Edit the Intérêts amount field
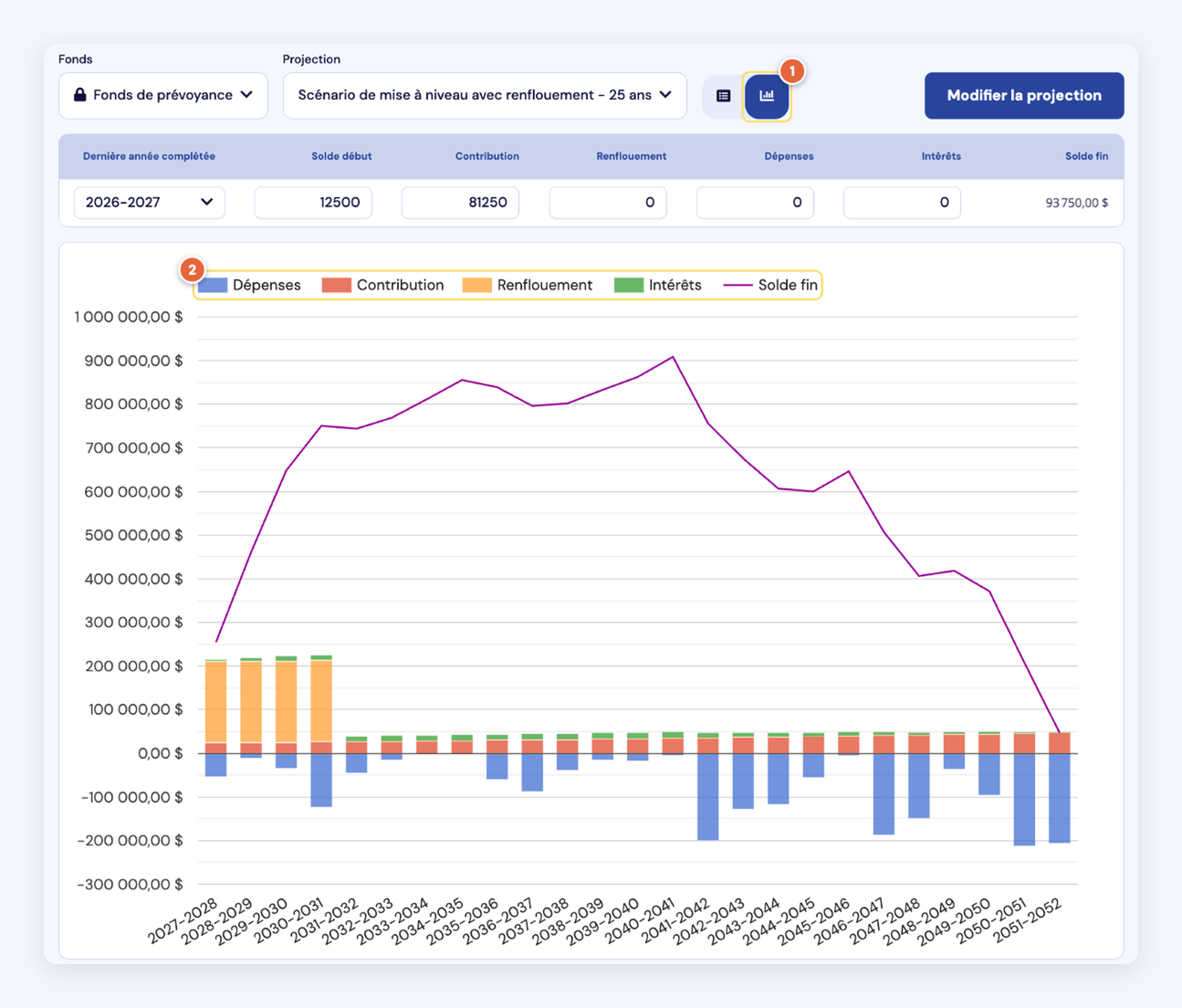Screen dimensions: 1182x1008 tap(902, 203)
